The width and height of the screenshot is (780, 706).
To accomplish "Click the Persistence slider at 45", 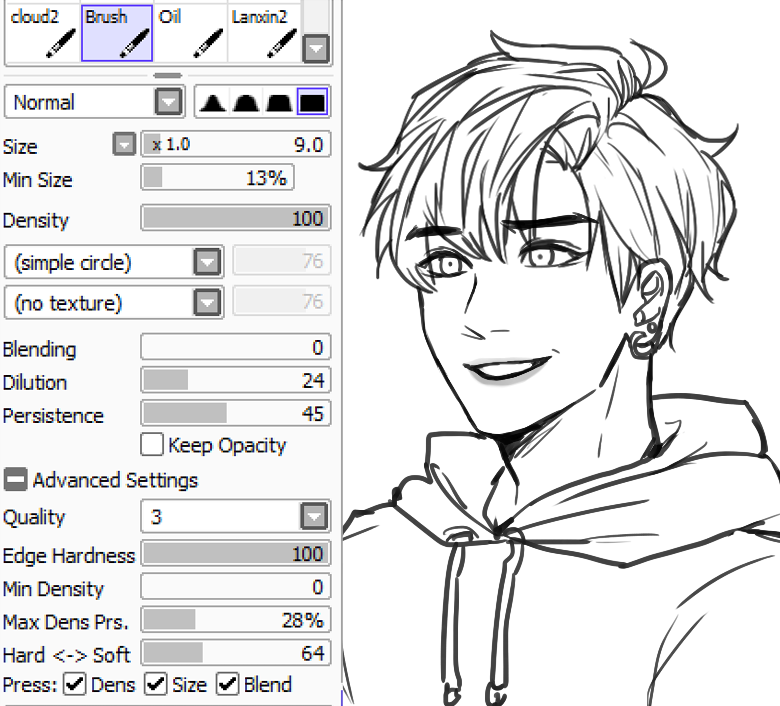I will [x=236, y=413].
